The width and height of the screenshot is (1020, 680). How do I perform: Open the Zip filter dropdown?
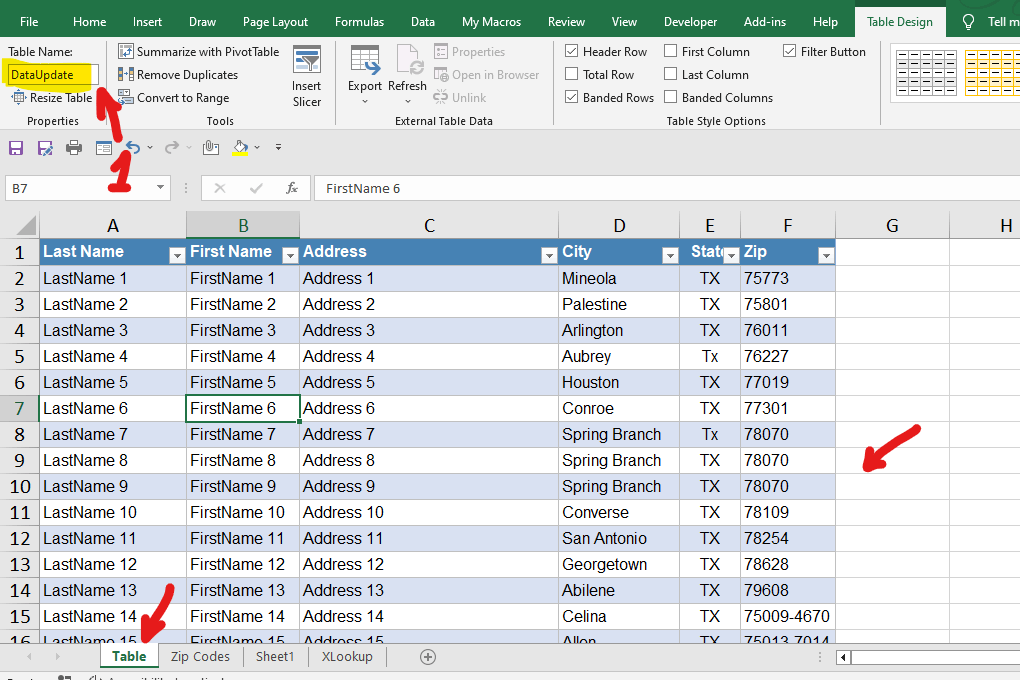[826, 256]
